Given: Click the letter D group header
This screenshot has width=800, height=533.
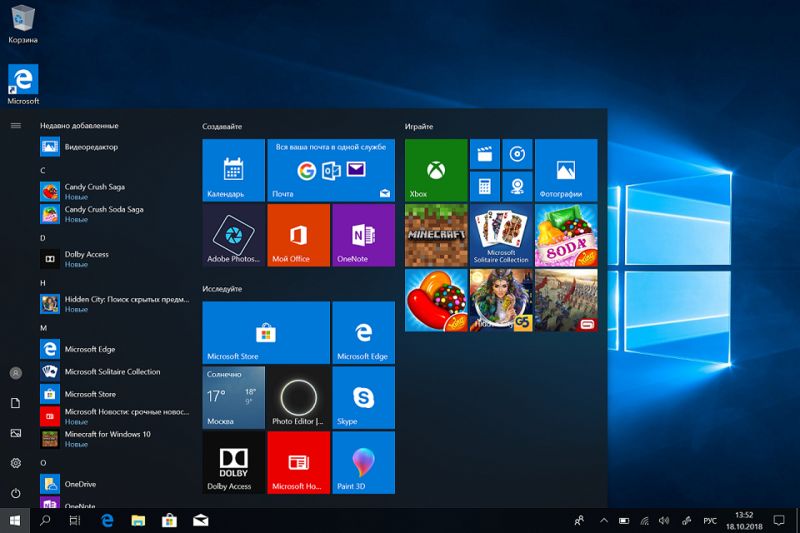Looking at the screenshot, I should click(x=43, y=238).
